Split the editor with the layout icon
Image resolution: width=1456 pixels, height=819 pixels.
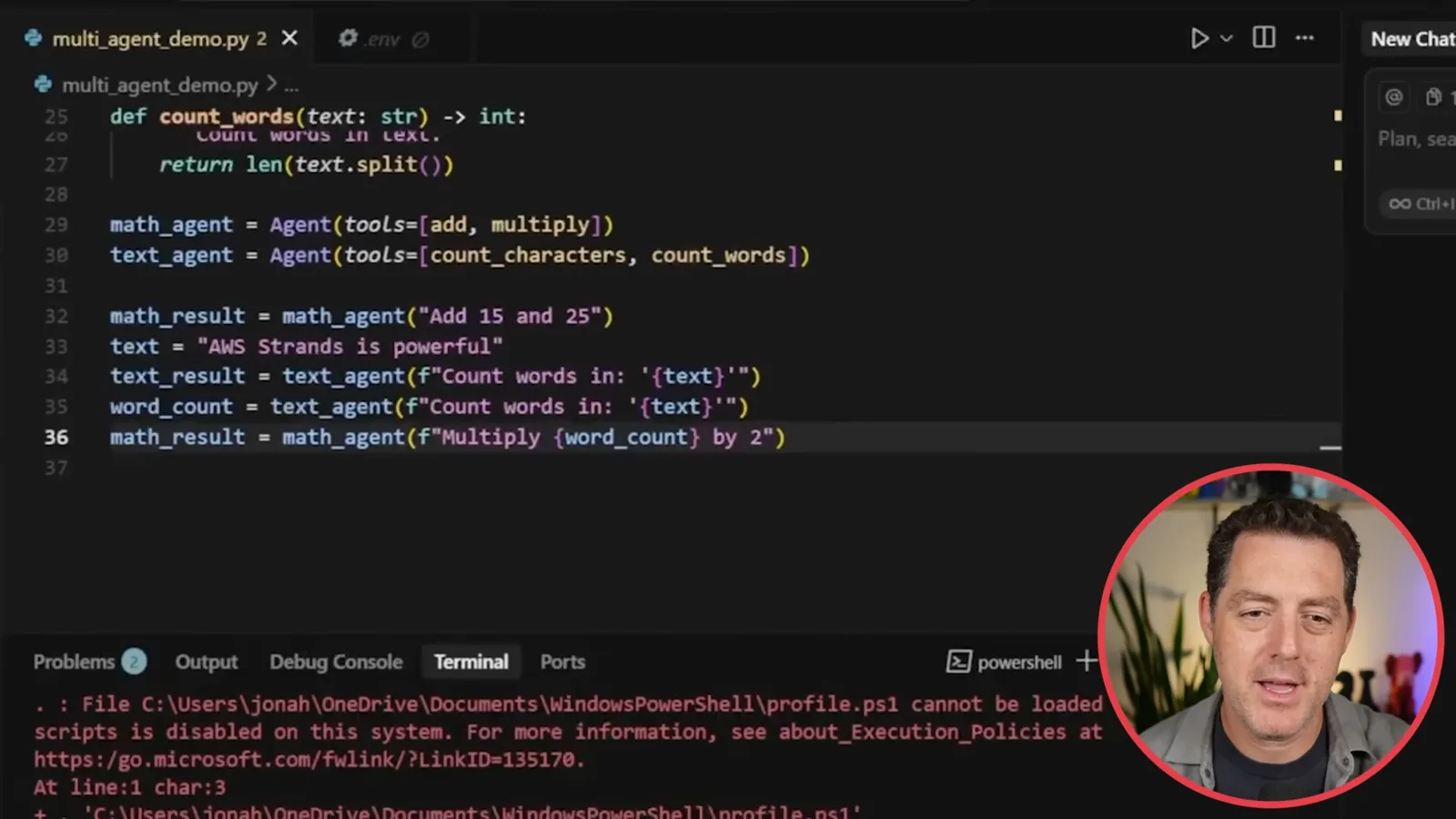click(1264, 37)
